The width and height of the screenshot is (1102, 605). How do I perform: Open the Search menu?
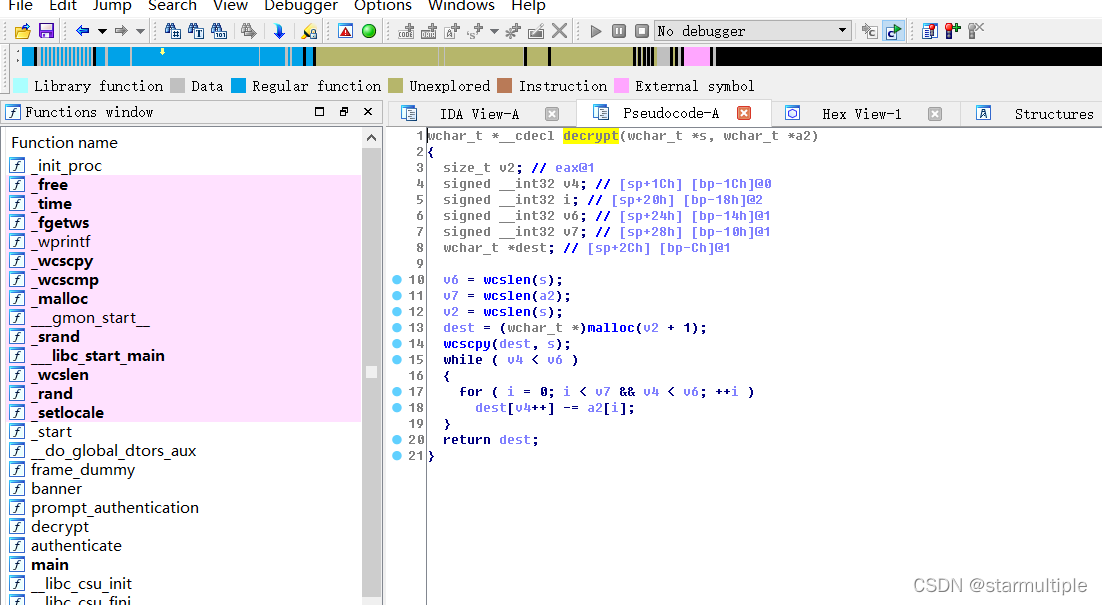[172, 6]
